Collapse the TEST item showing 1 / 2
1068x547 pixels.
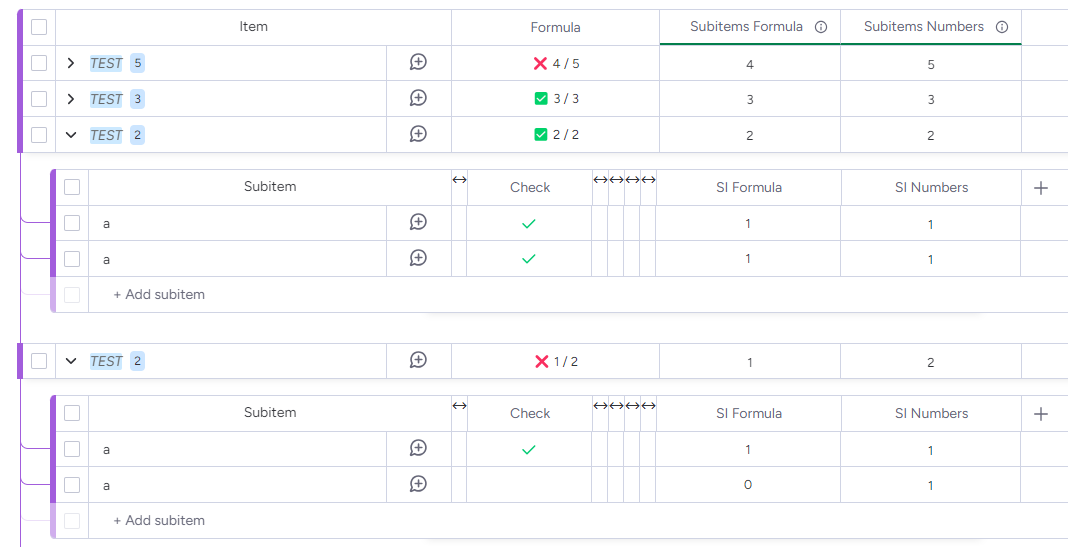pos(71,361)
